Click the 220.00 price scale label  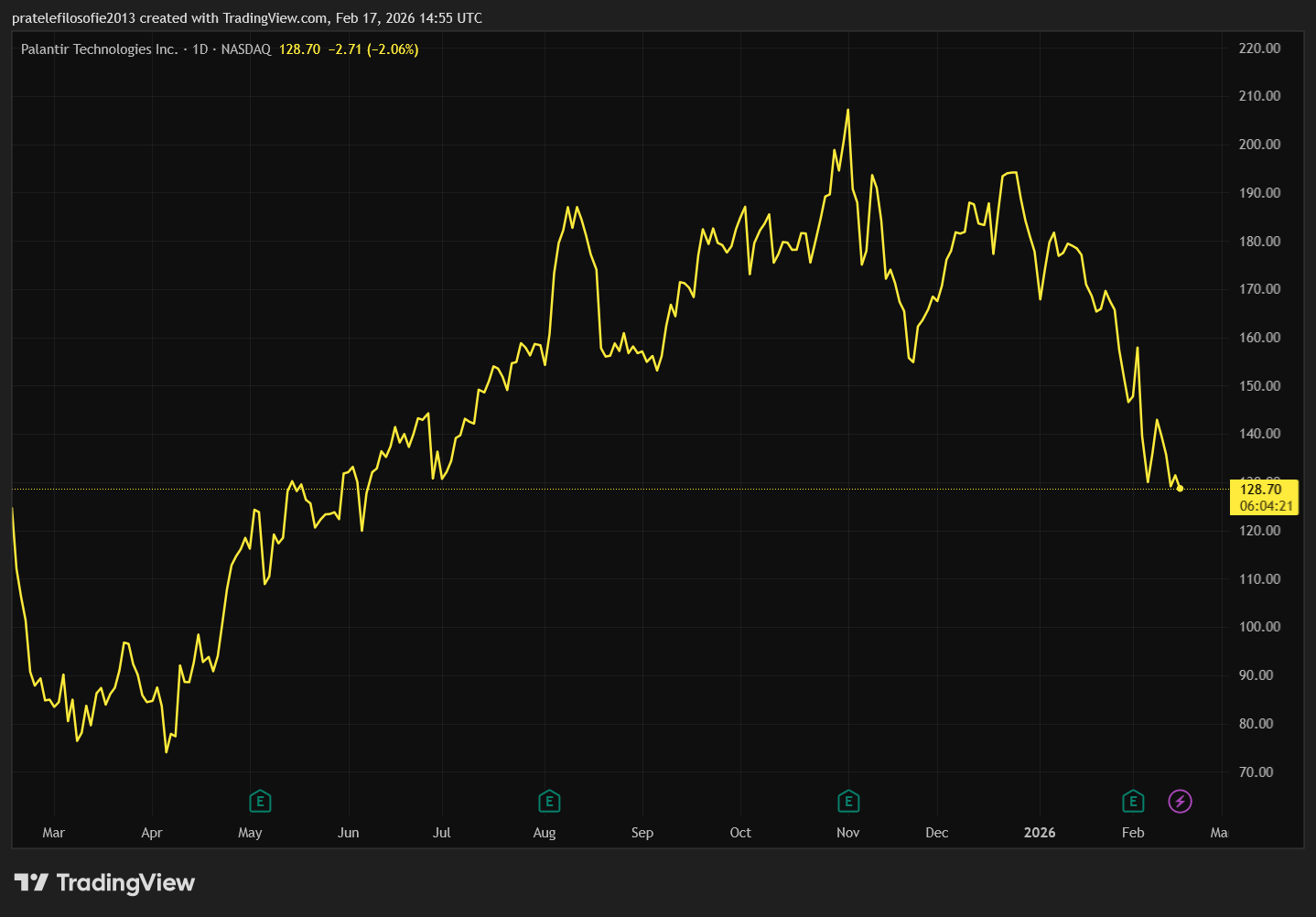(x=1259, y=49)
